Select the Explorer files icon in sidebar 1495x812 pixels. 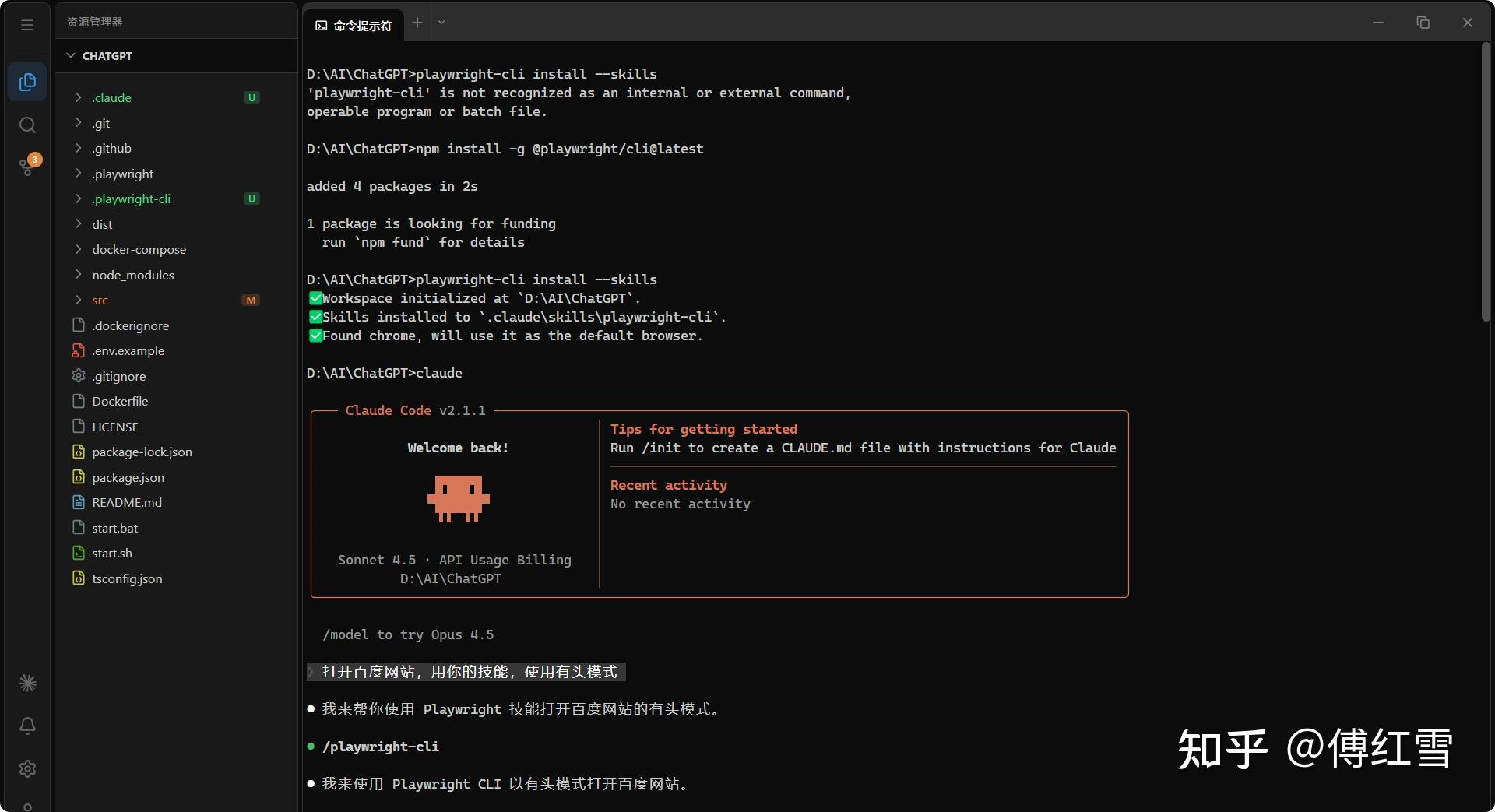[x=27, y=82]
